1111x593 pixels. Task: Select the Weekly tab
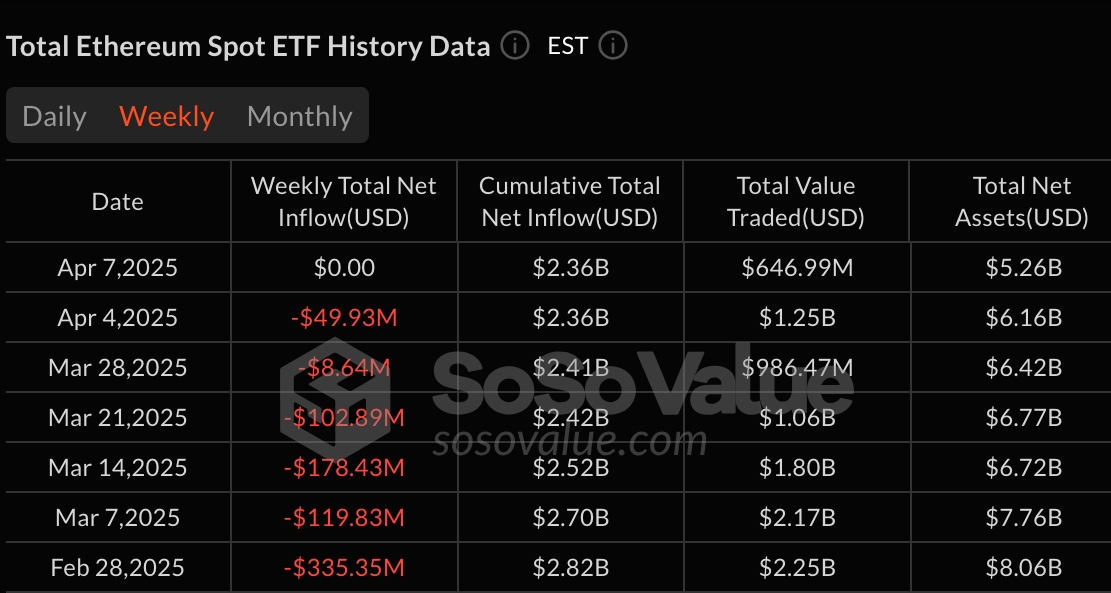coord(166,116)
